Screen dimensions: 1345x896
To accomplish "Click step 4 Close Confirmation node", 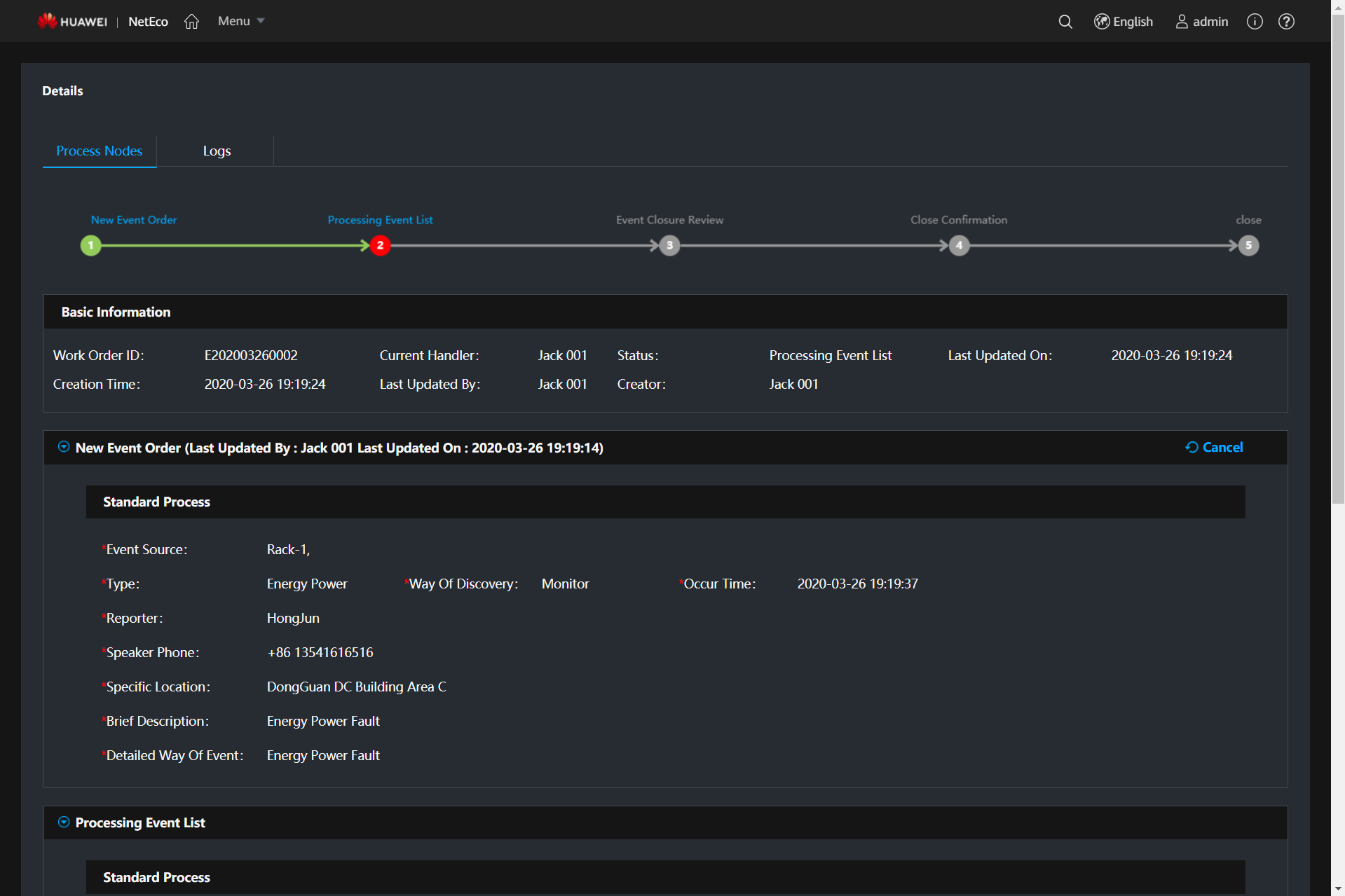I will coord(959,245).
